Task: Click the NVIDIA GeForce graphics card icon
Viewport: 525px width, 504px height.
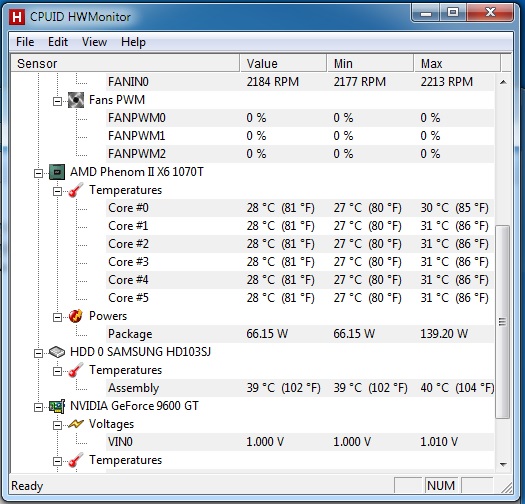Action: tap(57, 406)
